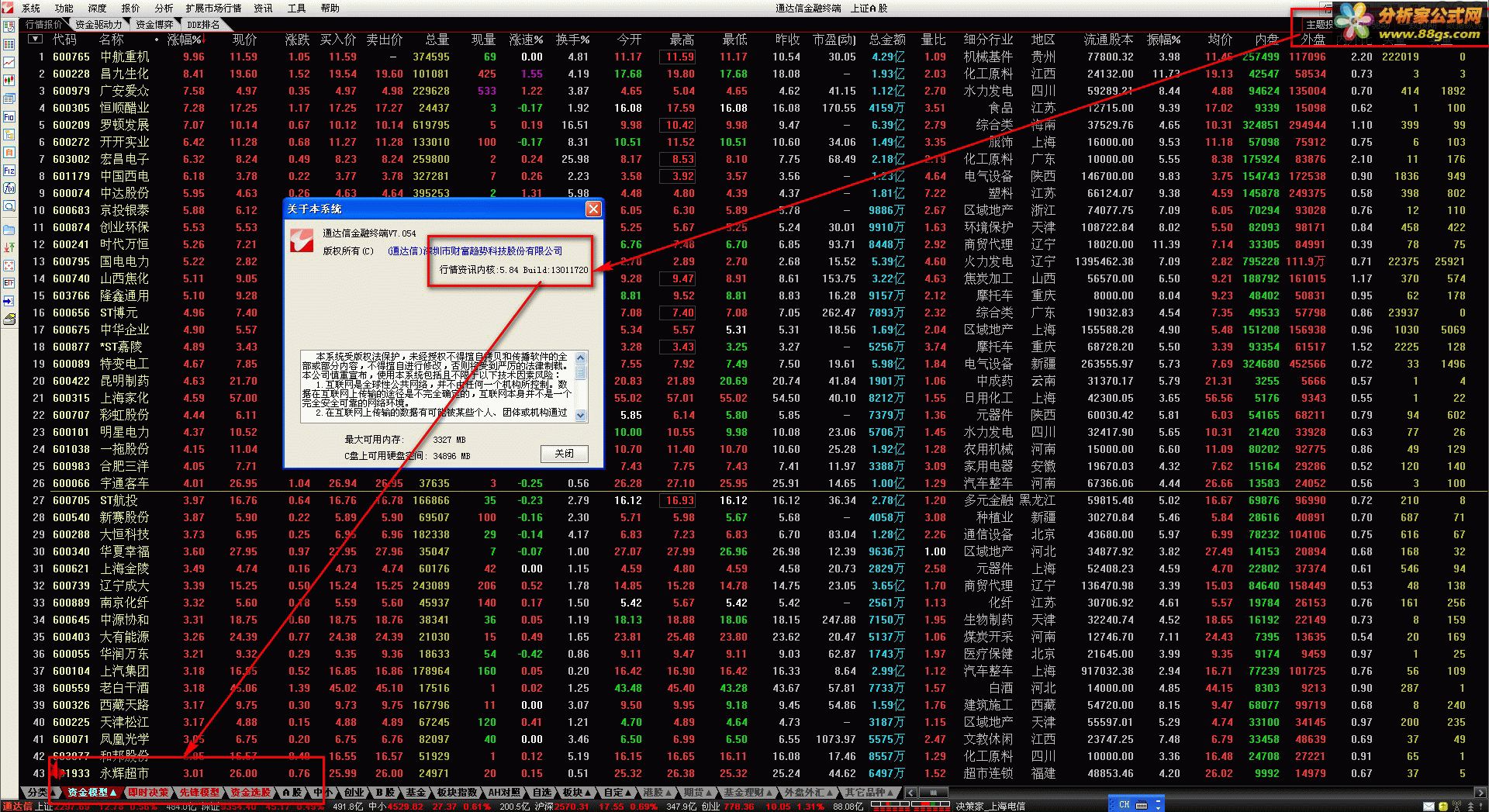Expand the 基金理财▲ bottom tab menu
This screenshot has width=1489, height=812.
point(748,792)
